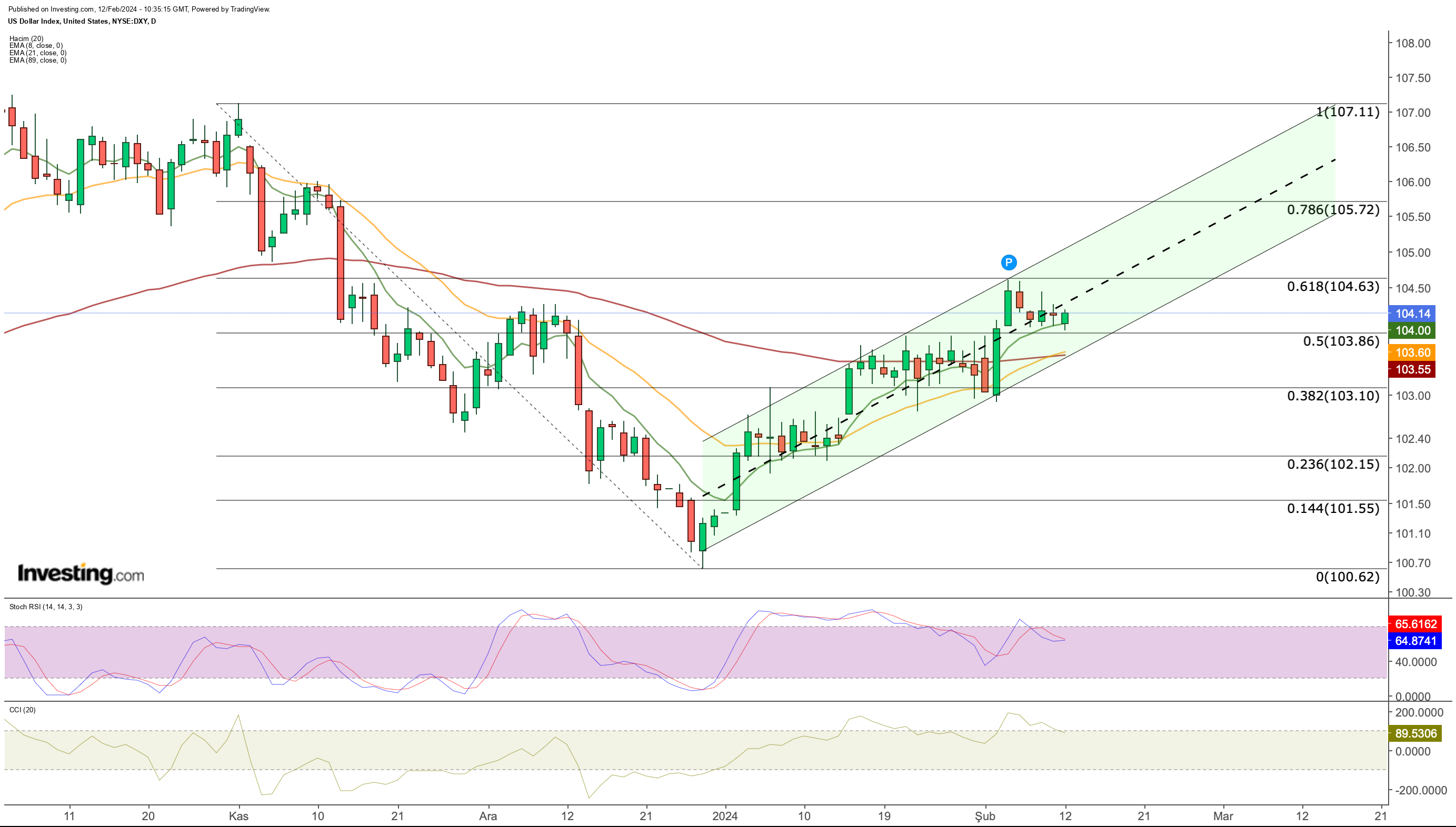Click the 107.50 price axis label
Image resolution: width=1456 pixels, height=827 pixels.
point(1413,78)
